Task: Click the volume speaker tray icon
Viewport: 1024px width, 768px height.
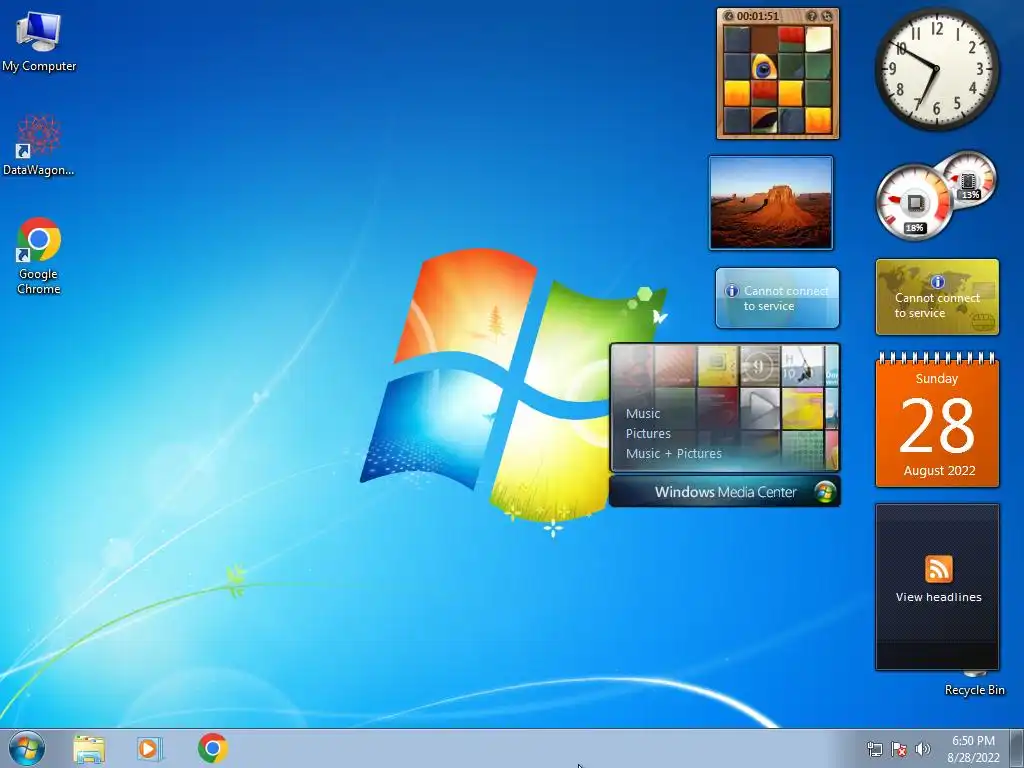Action: [x=922, y=749]
